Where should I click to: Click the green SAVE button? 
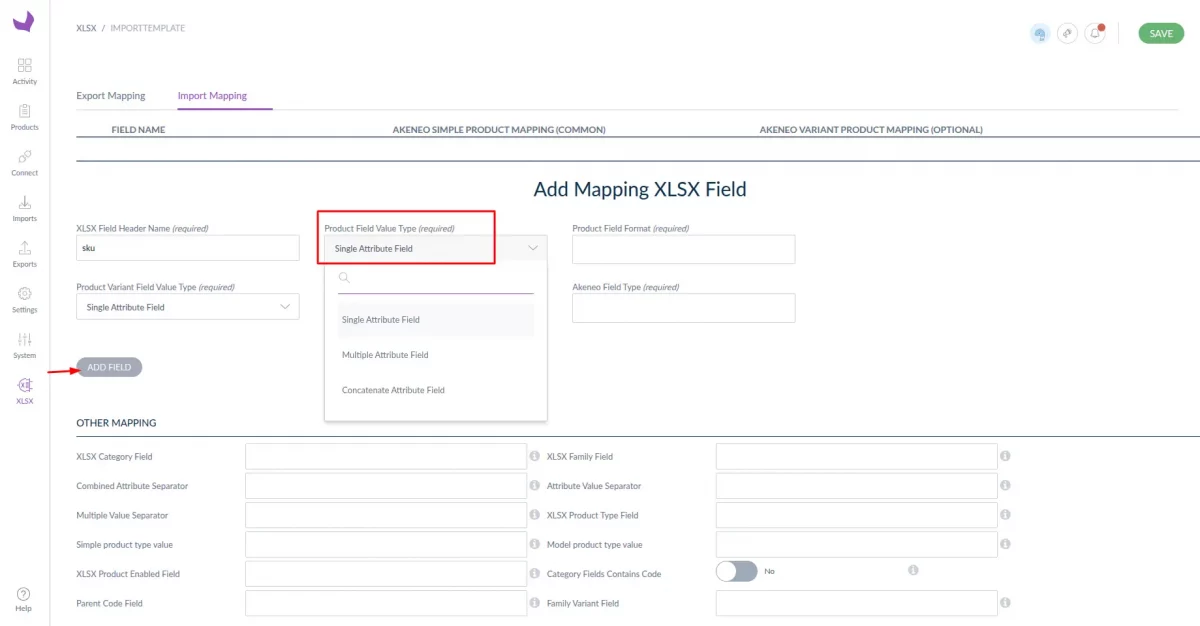[1161, 33]
